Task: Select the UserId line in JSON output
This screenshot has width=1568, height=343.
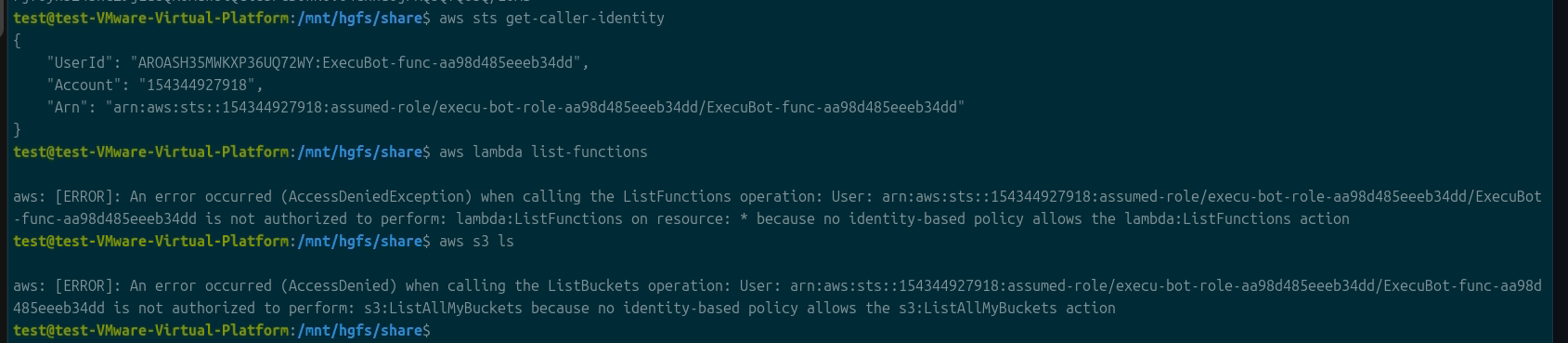Action: coord(317,62)
